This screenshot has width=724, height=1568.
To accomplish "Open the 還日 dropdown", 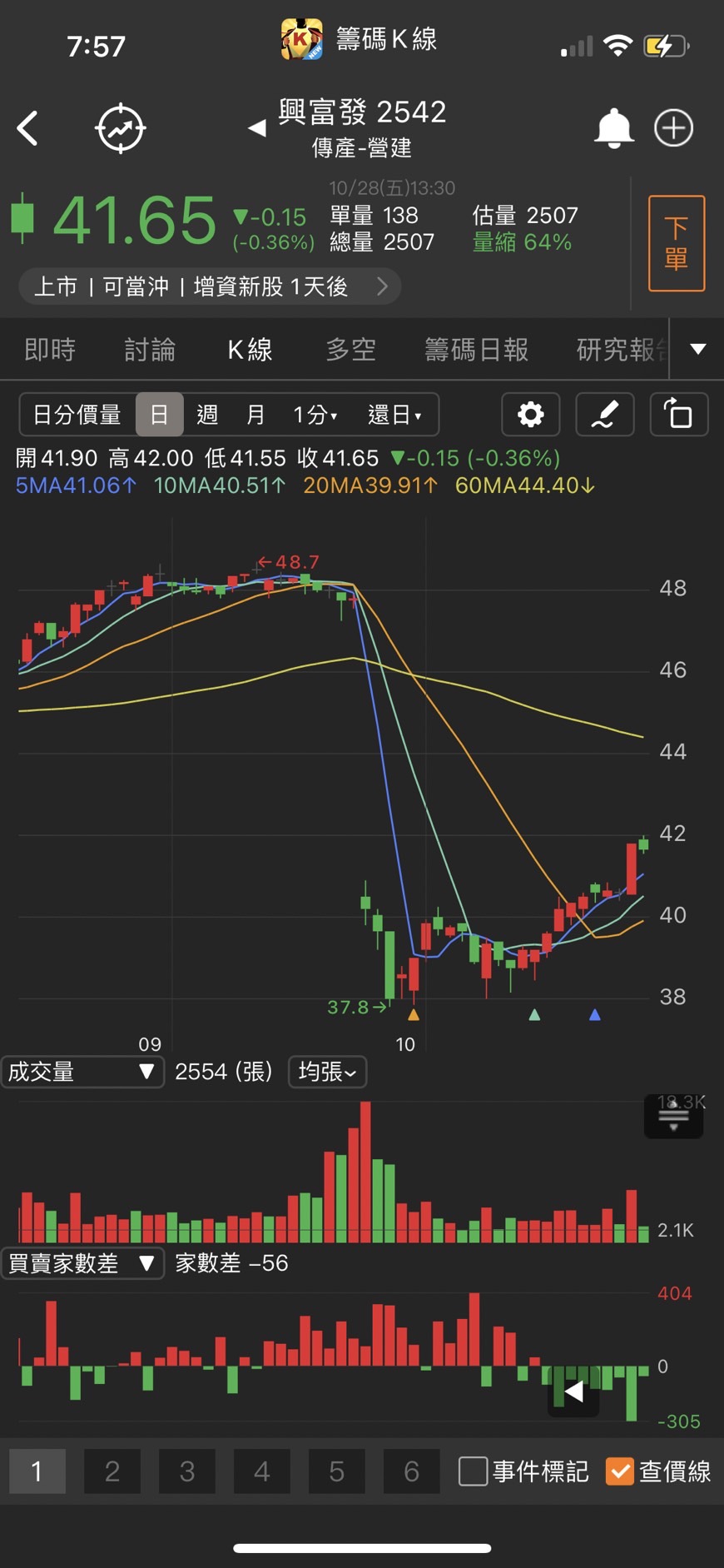I will click(x=395, y=414).
